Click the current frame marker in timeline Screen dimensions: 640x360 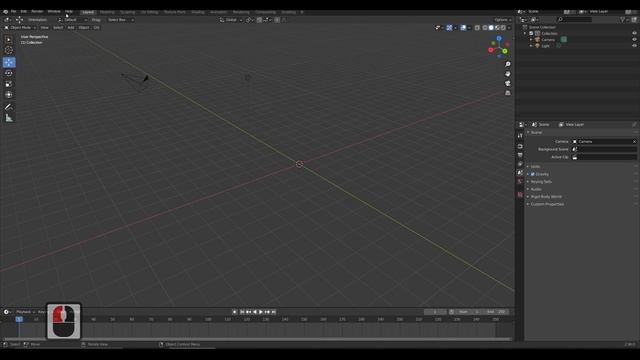(x=19, y=319)
